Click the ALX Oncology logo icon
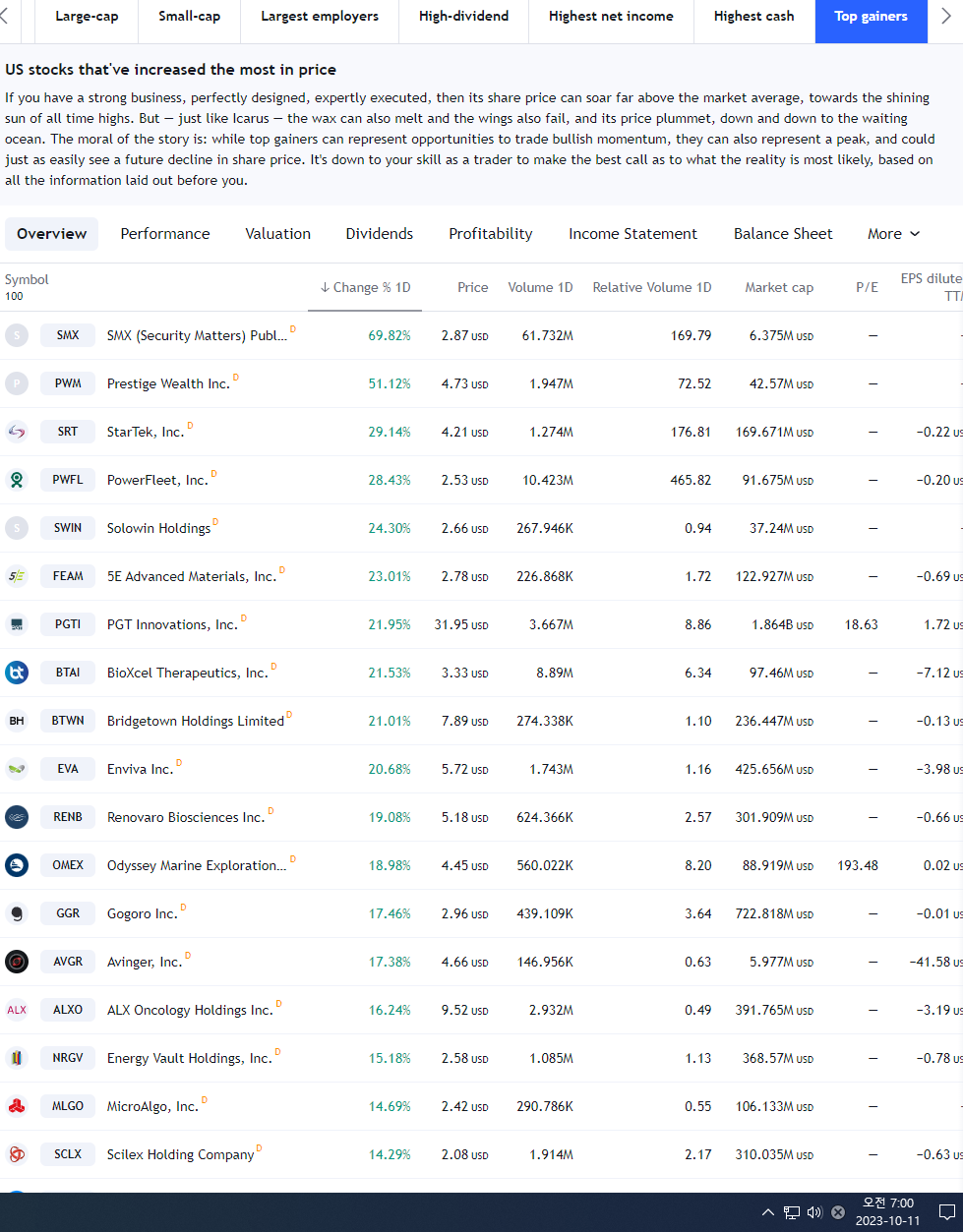Image resolution: width=963 pixels, height=1232 pixels. (17, 1010)
